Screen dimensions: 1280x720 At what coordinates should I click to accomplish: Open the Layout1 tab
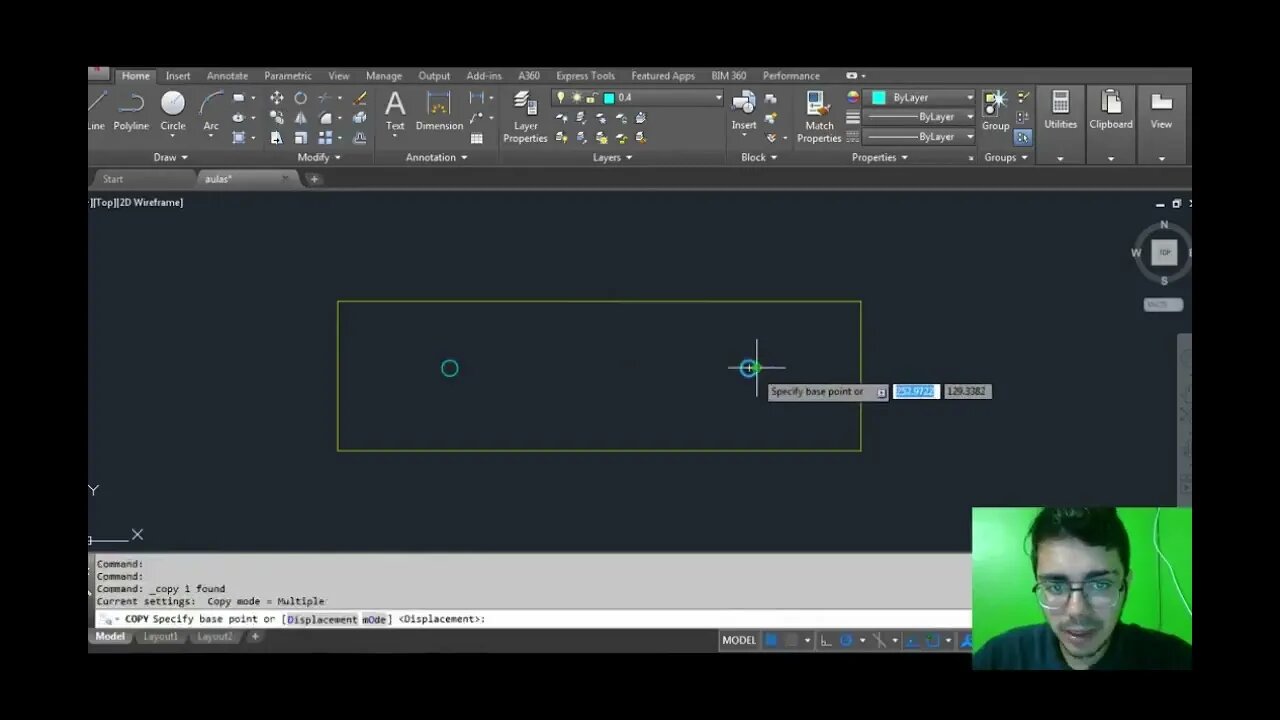[x=160, y=636]
